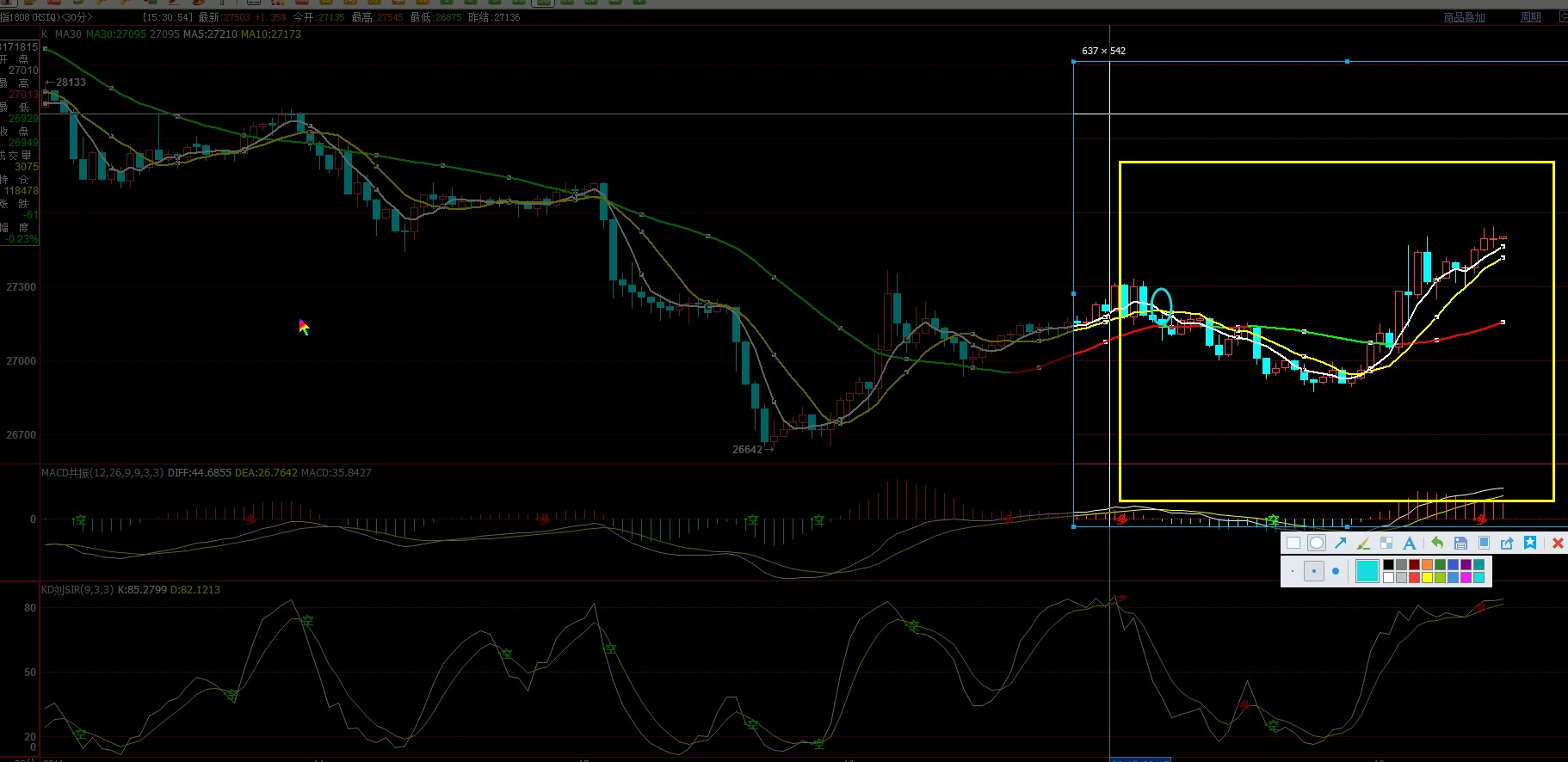Pick the light blue color swatch
This screenshot has height=762, width=1568.
pos(1453,577)
